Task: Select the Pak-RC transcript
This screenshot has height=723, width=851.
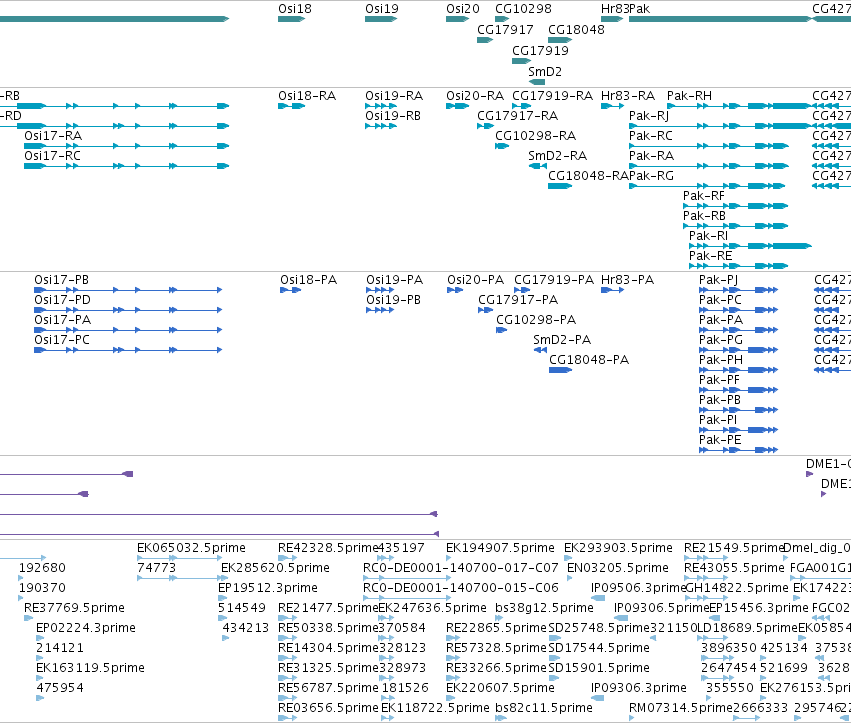Action: (709, 146)
